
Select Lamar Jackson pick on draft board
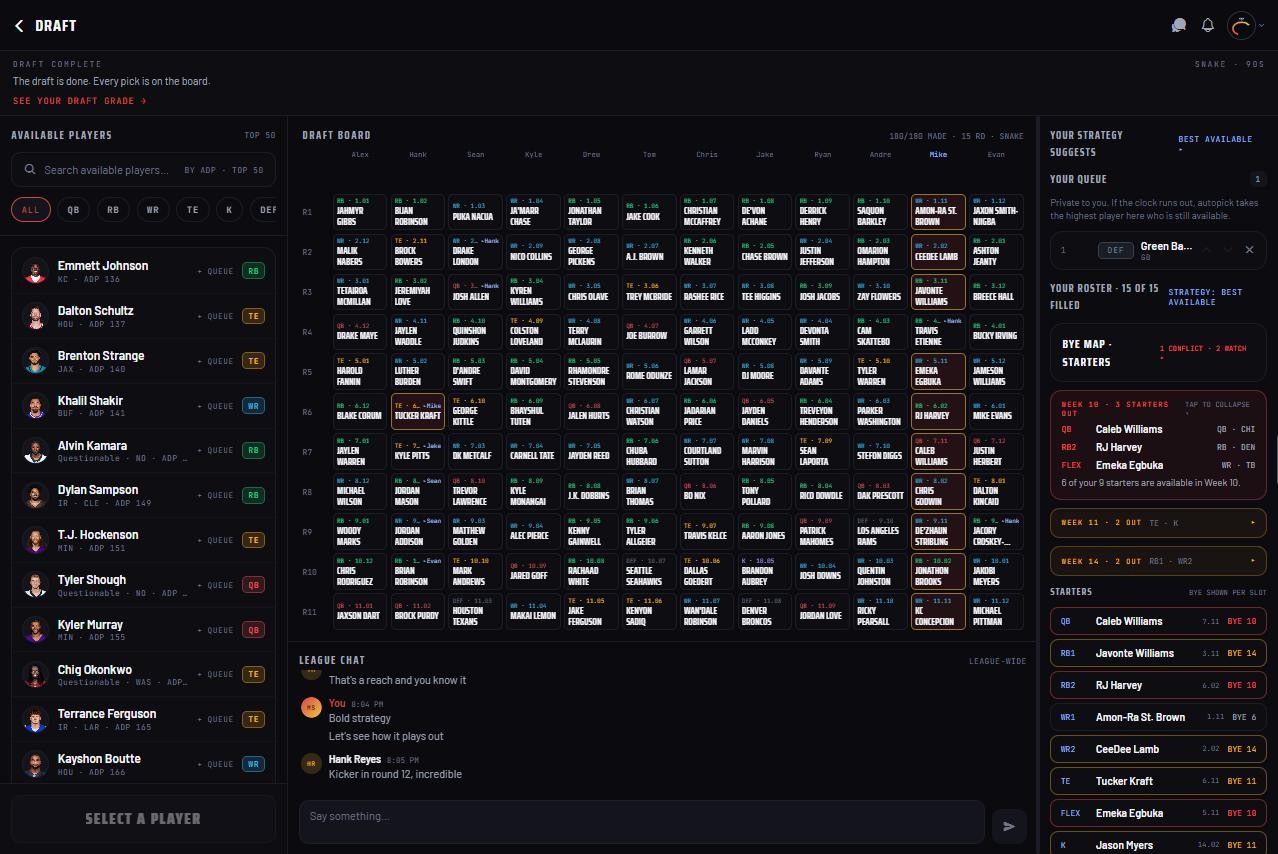coord(709,372)
